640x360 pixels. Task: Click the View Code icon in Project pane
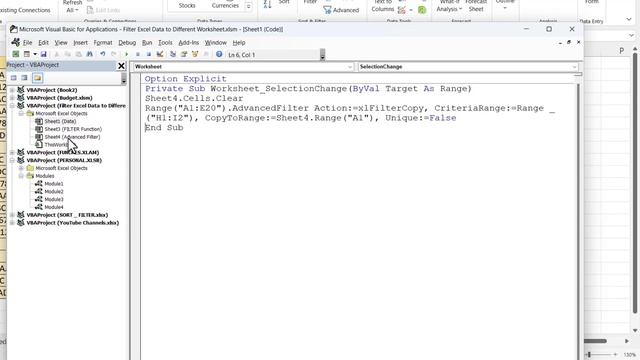13,78
